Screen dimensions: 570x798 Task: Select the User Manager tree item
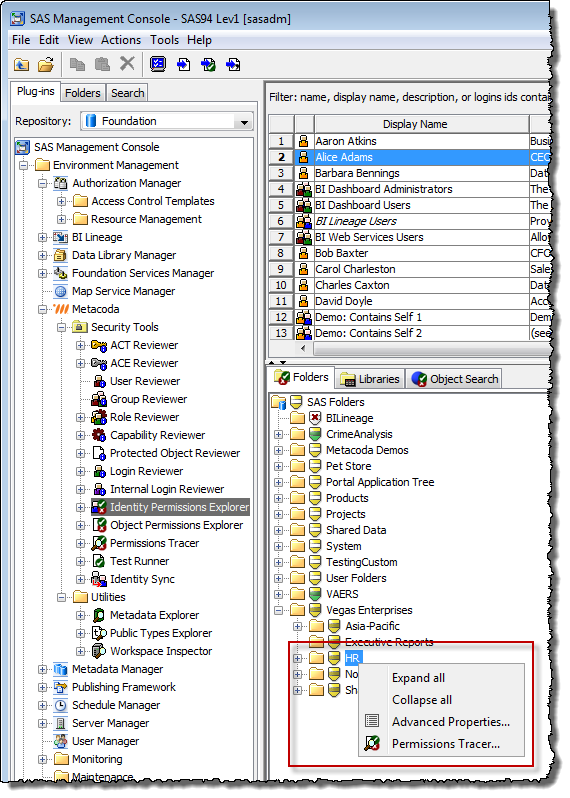click(105, 741)
